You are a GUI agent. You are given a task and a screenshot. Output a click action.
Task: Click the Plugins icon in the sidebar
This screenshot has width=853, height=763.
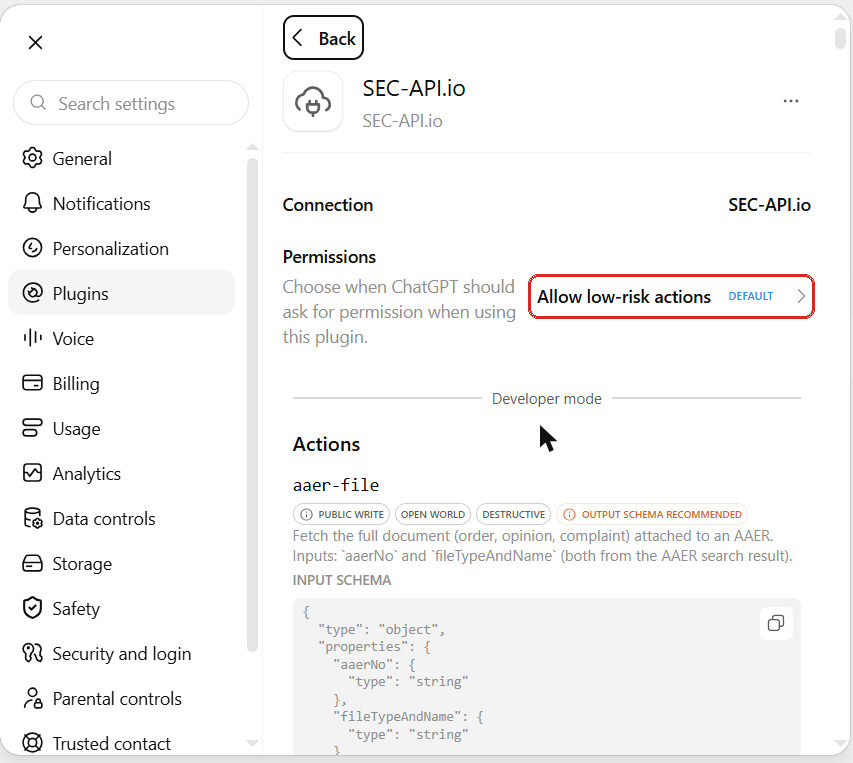click(x=32, y=293)
